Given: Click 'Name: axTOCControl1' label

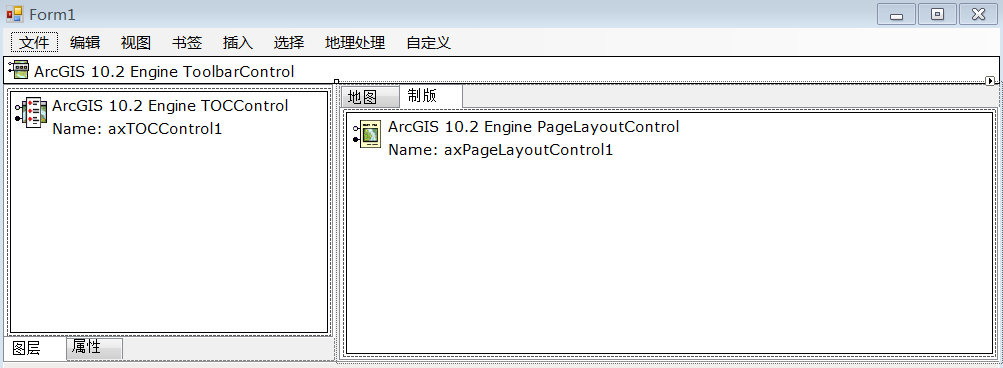Looking at the screenshot, I should click(137, 129).
